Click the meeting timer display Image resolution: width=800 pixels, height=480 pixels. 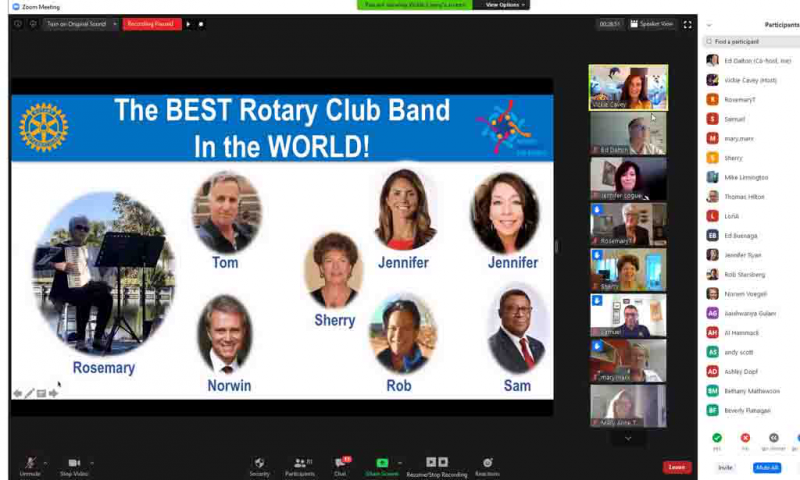pyautogui.click(x=610, y=24)
